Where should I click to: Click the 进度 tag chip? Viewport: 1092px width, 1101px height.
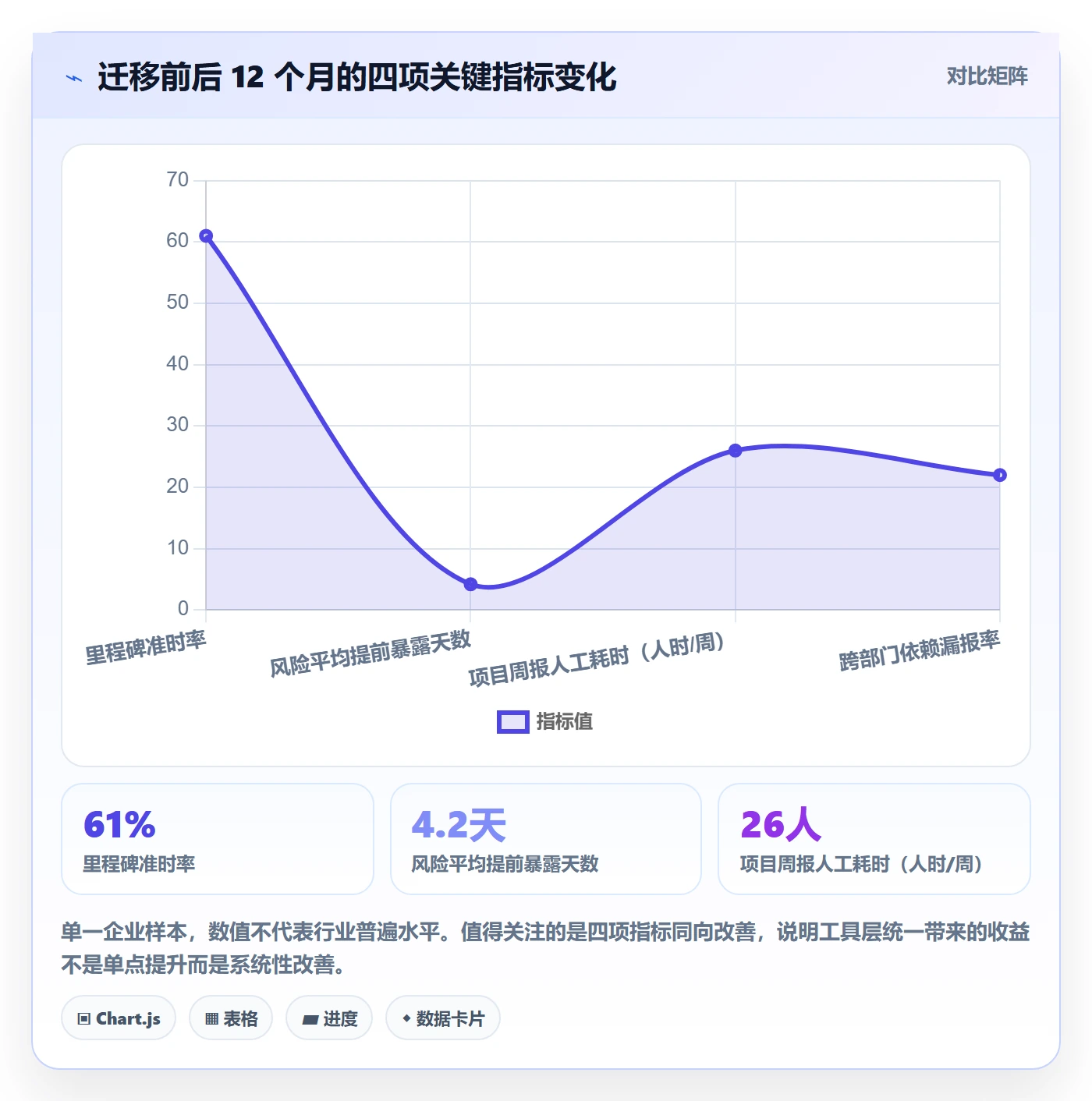[x=329, y=1018]
